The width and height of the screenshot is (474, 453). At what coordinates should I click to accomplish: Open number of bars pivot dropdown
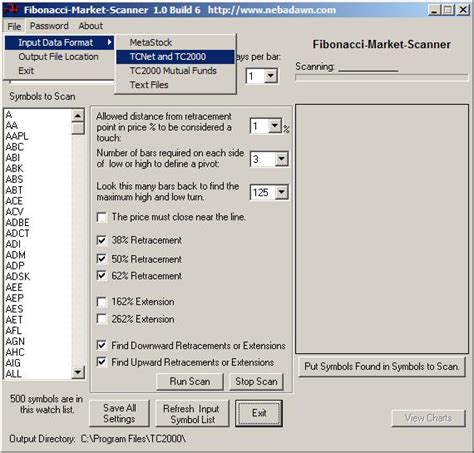(x=282, y=159)
